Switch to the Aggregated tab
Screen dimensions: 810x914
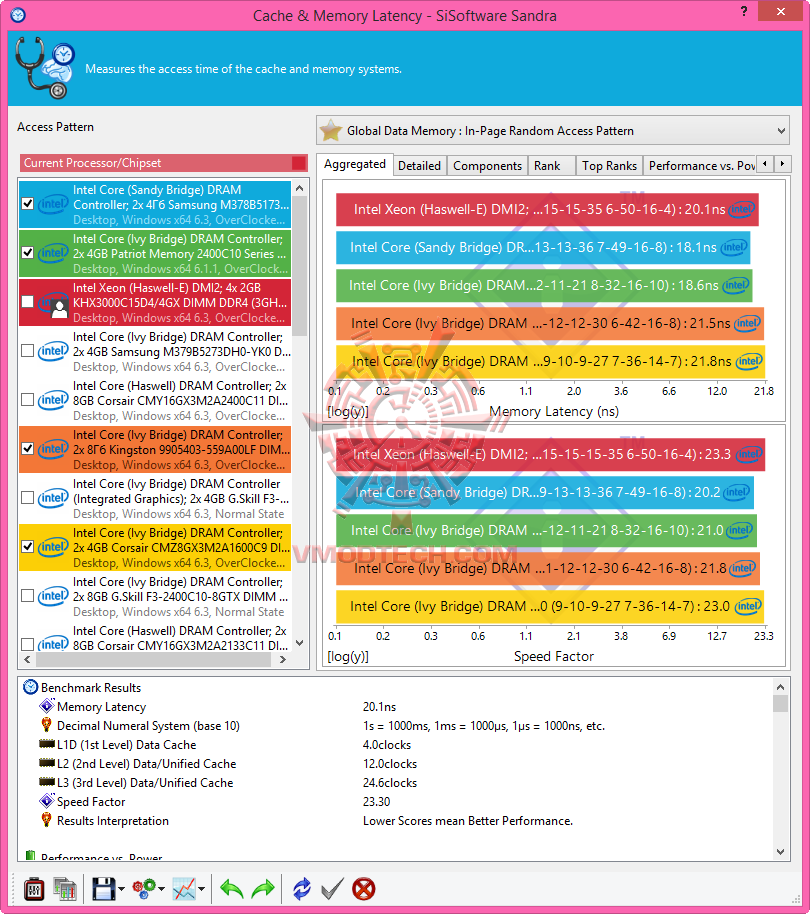(355, 164)
